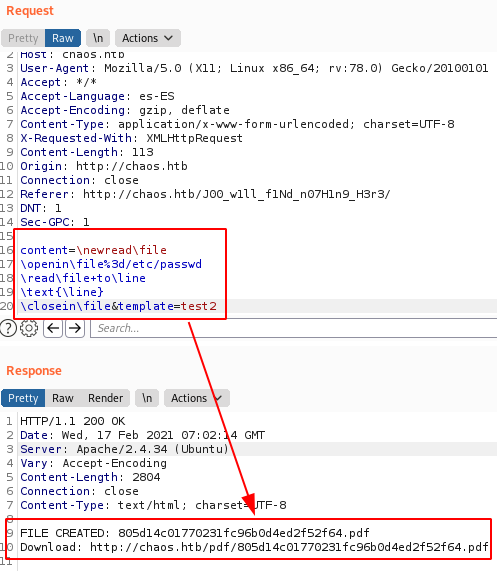This screenshot has width=497, height=571.
Task: Go to next search match arrow
Action: 75,328
